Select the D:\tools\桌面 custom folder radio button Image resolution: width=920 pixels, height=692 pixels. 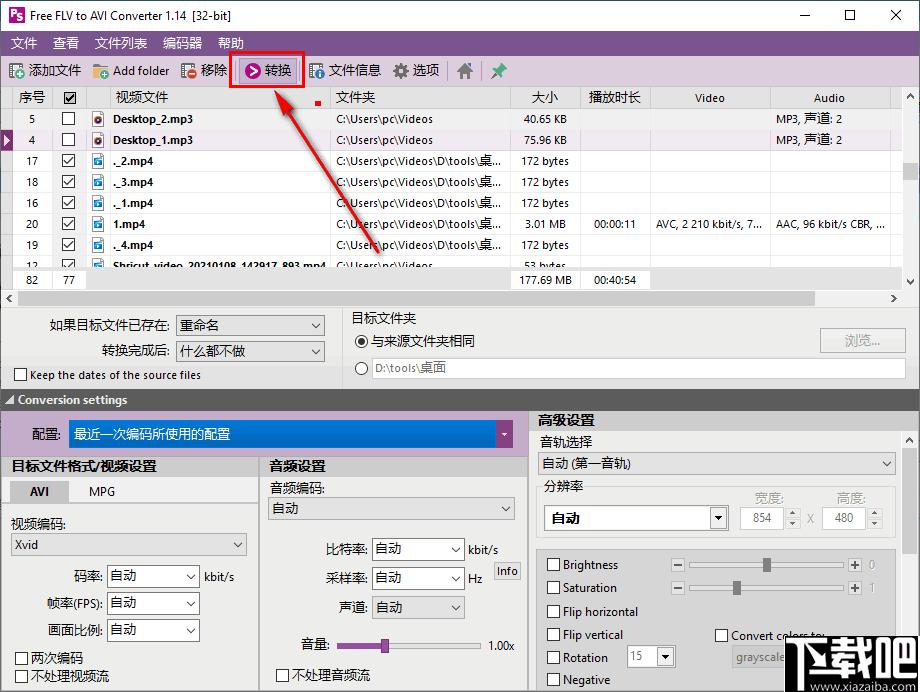pyautogui.click(x=361, y=369)
